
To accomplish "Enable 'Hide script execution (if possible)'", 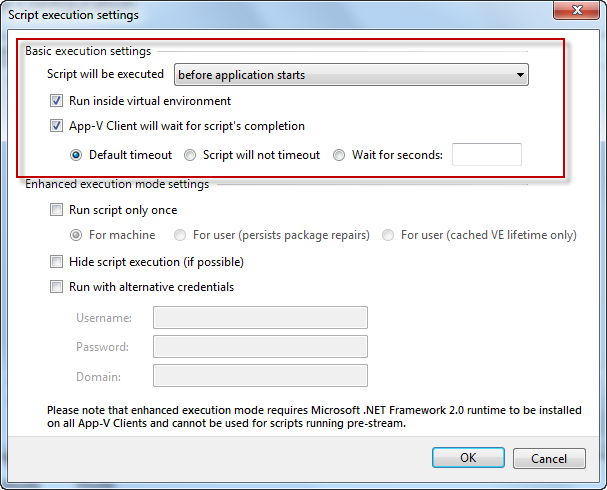I will pos(56,262).
